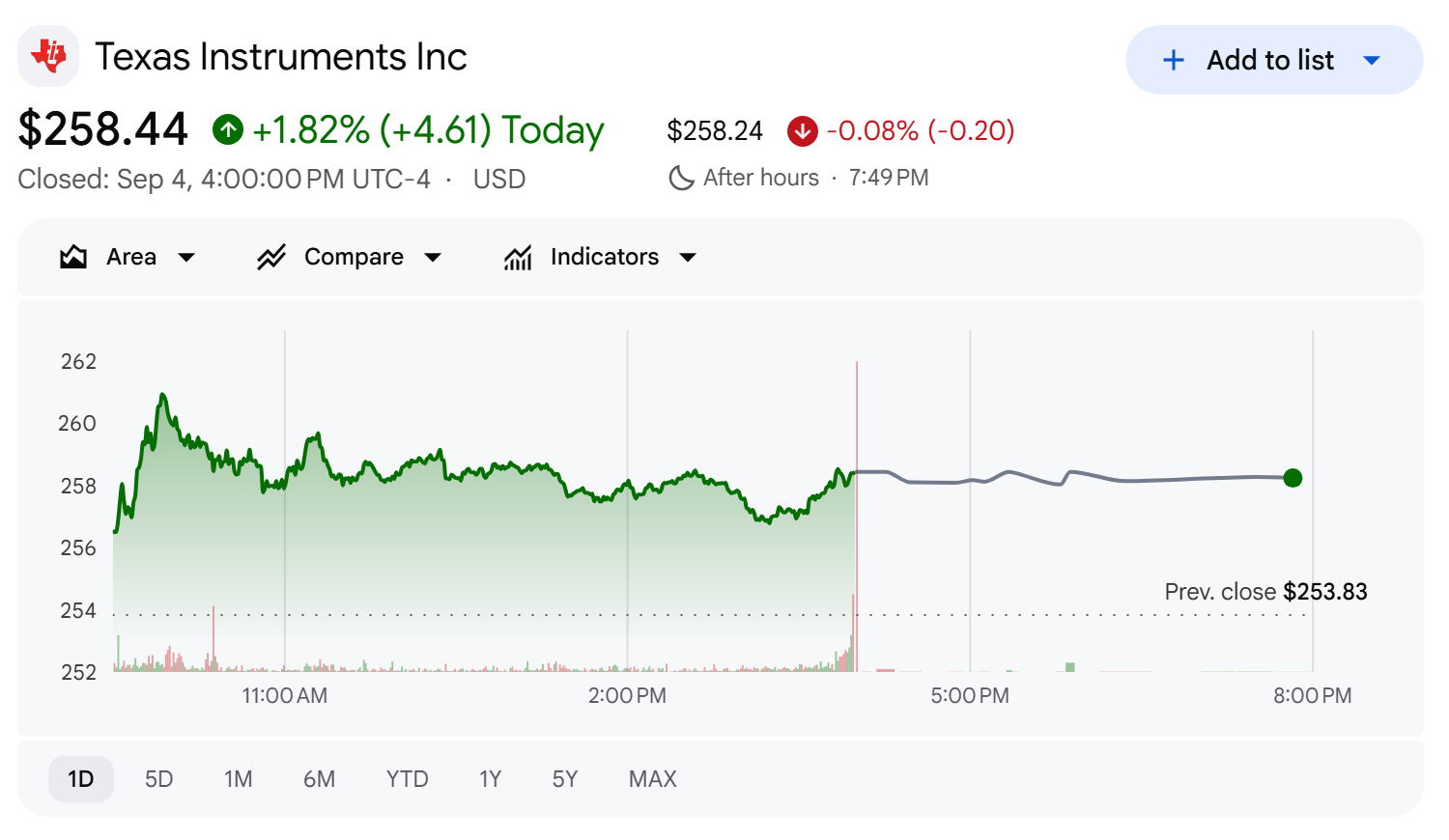Select the YTD range tab

point(407,778)
